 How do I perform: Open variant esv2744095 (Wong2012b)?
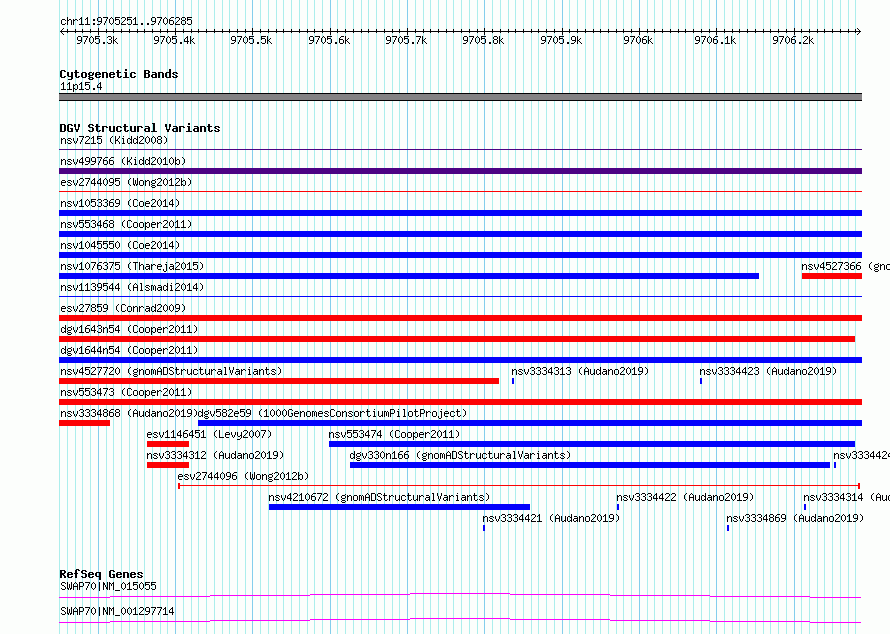(x=126, y=182)
